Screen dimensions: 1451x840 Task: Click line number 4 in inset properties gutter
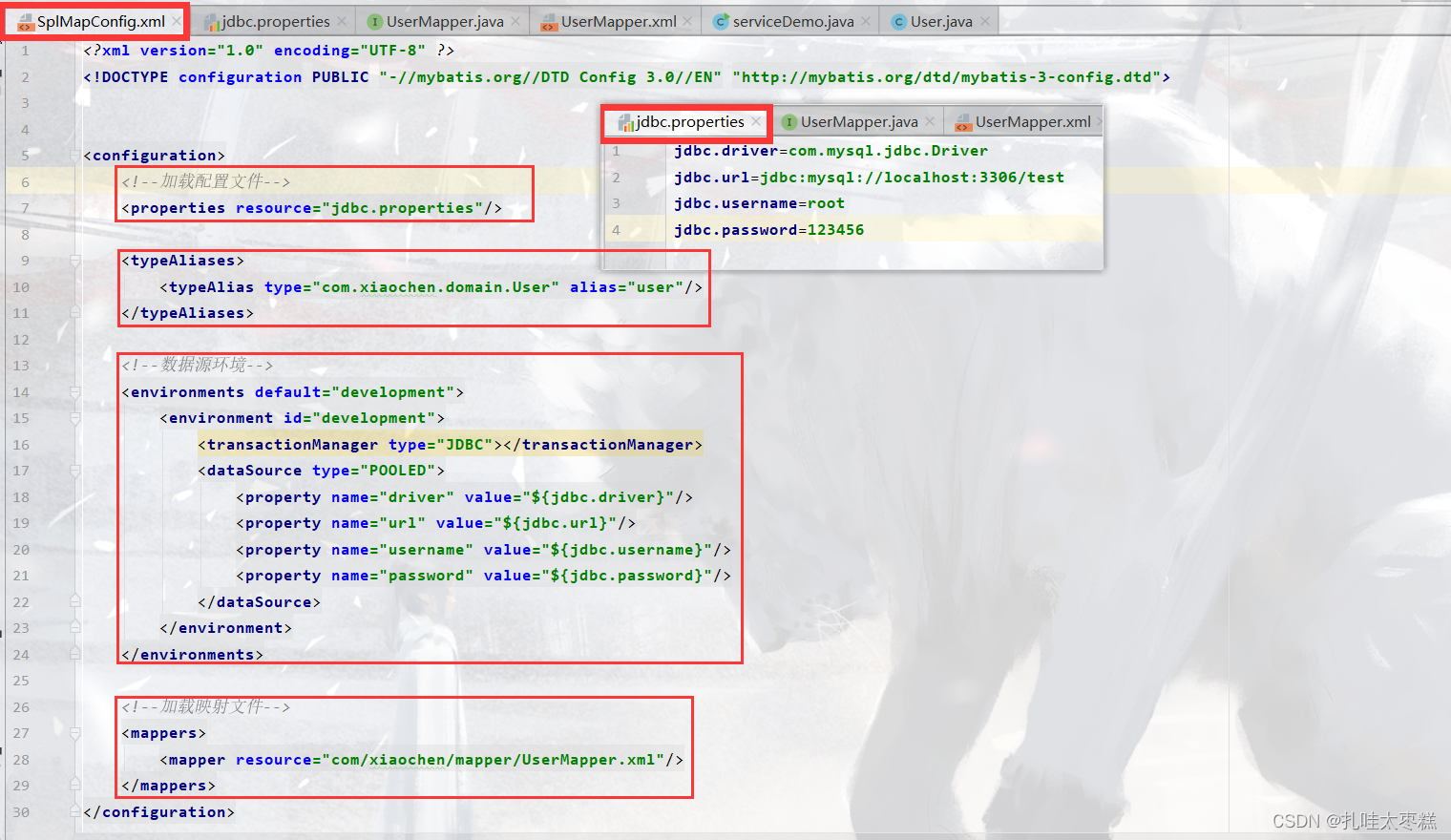pyautogui.click(x=616, y=230)
